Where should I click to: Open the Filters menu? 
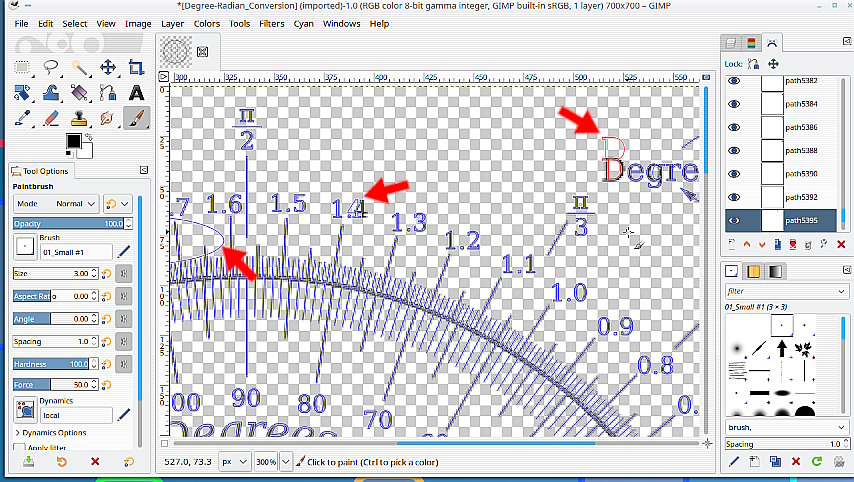point(271,23)
